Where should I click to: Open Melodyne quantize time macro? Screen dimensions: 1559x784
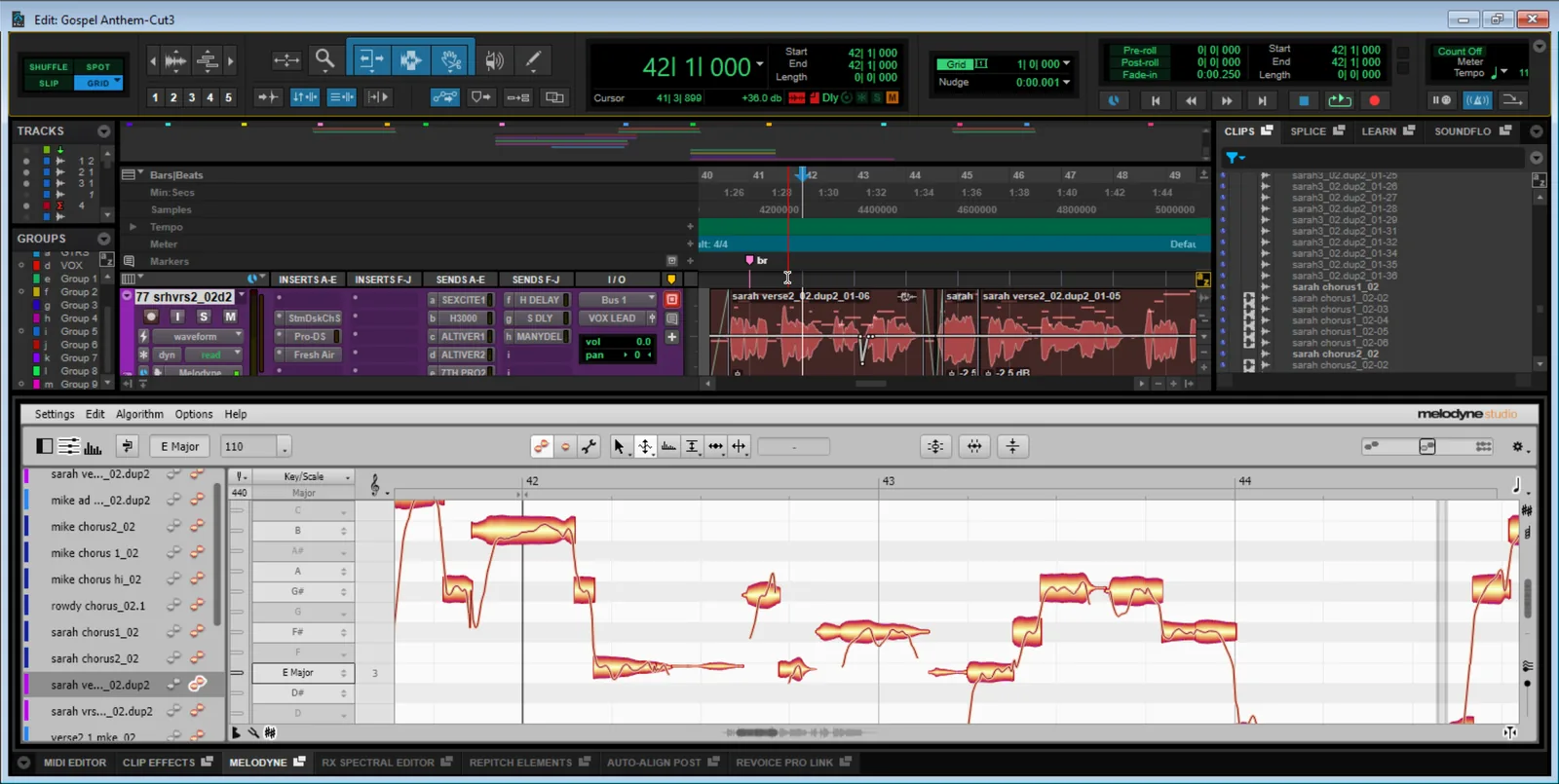[974, 446]
